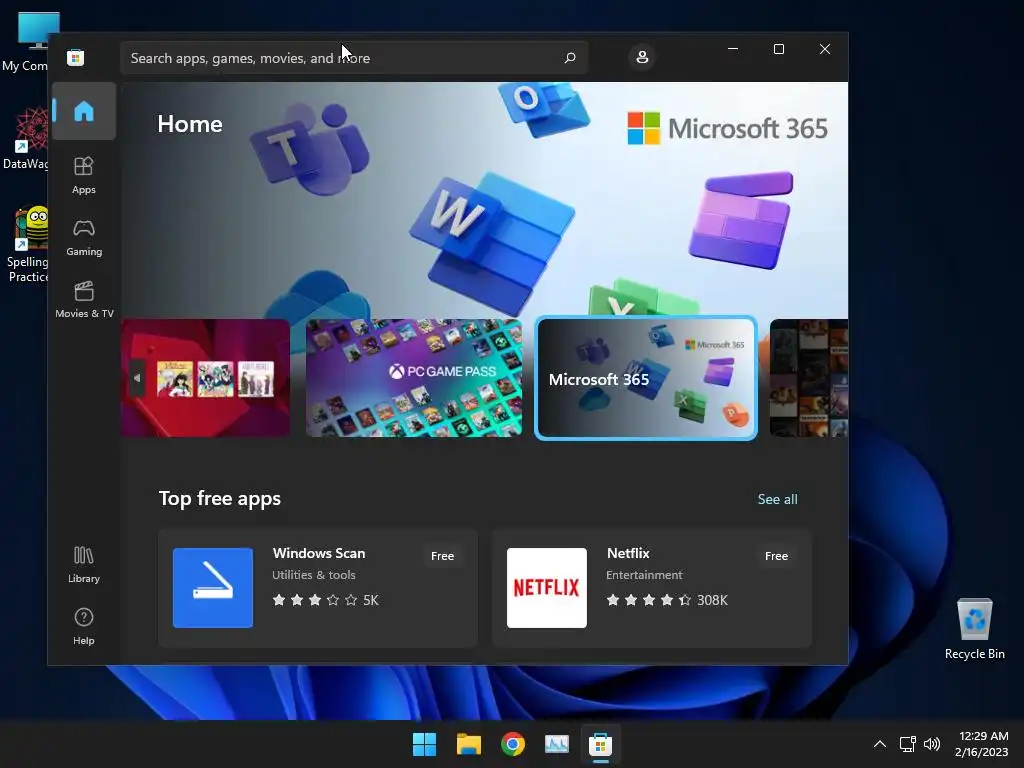Click Free button for Netflix
The image size is (1024, 768).
pyautogui.click(x=776, y=556)
